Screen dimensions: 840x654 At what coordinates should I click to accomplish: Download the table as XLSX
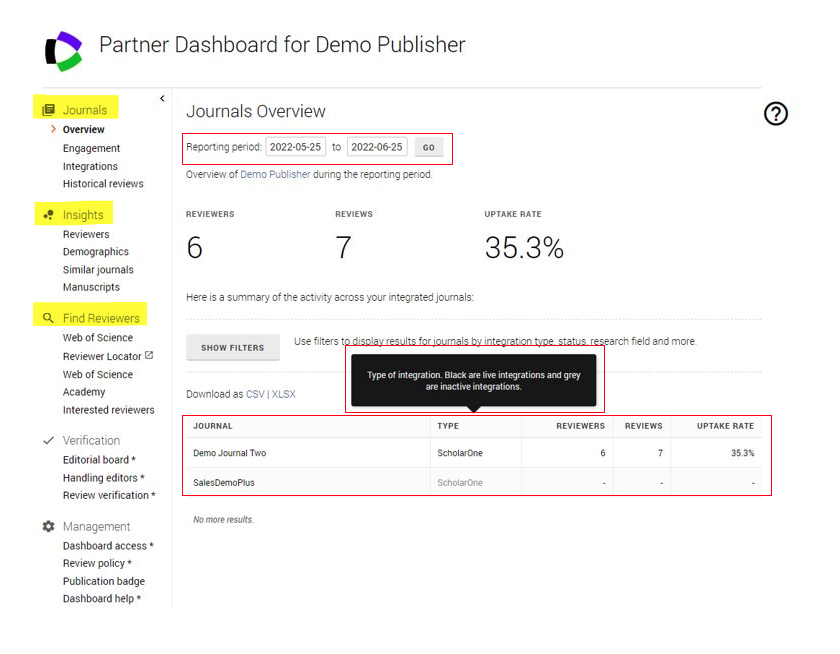pos(283,394)
